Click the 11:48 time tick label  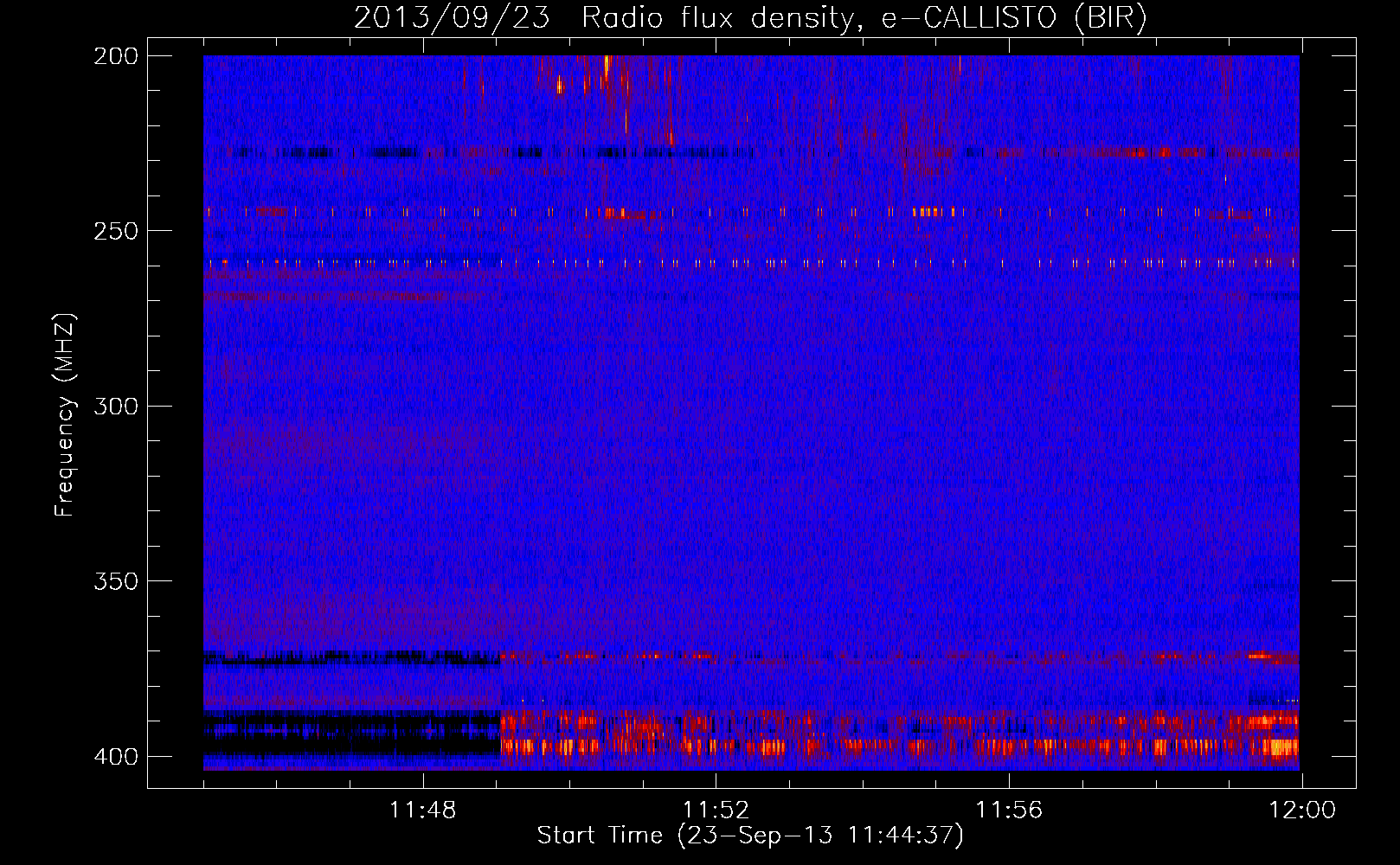point(422,811)
